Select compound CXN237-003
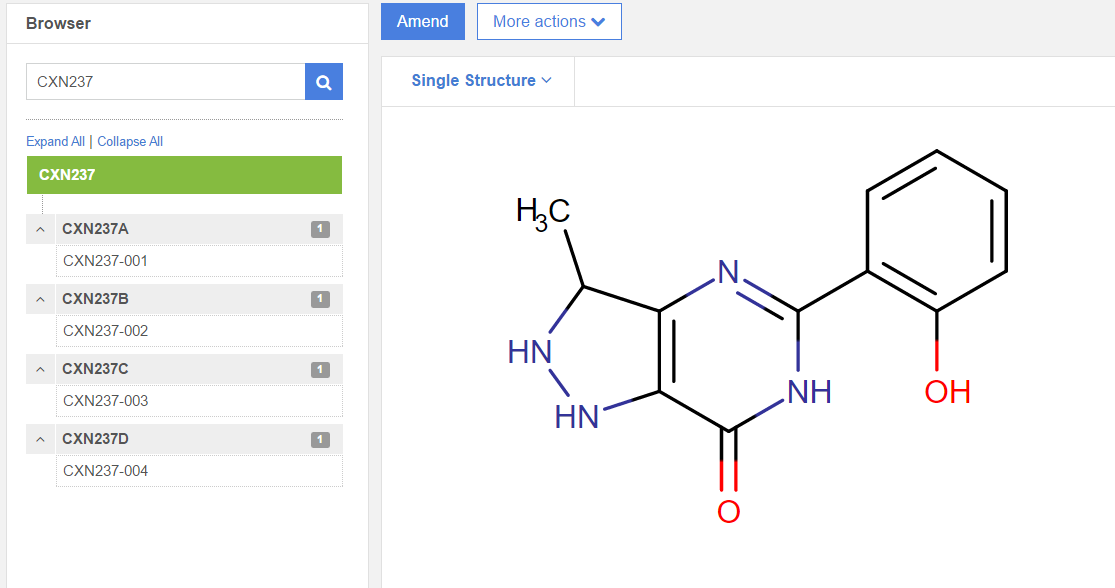The width and height of the screenshot is (1115, 588). (x=106, y=401)
